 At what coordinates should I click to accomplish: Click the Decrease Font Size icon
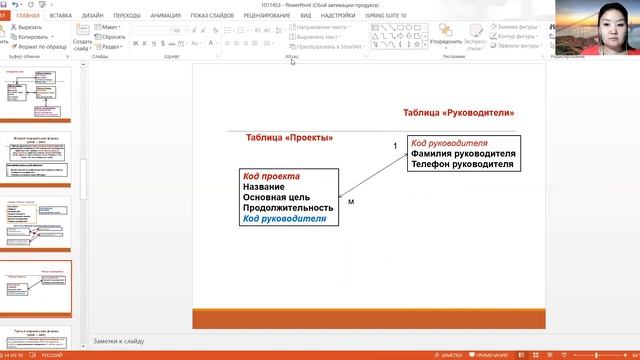[x=203, y=30]
